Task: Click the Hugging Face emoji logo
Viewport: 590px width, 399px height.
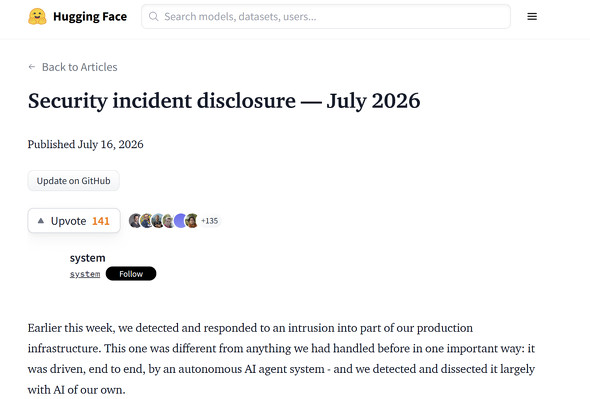Action: (x=37, y=17)
